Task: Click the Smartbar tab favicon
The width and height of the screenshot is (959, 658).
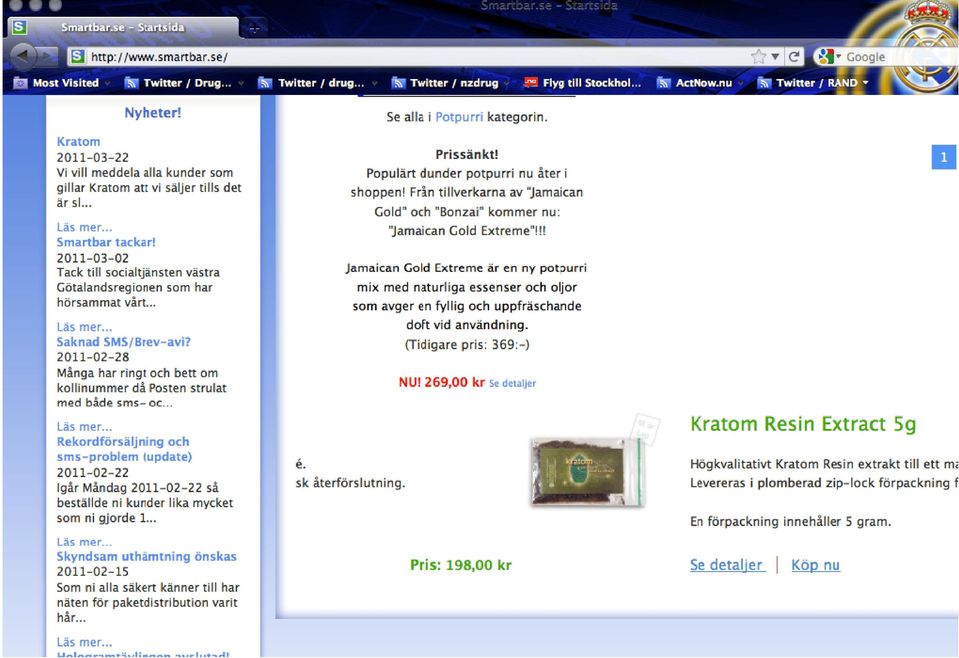Action: (x=20, y=27)
